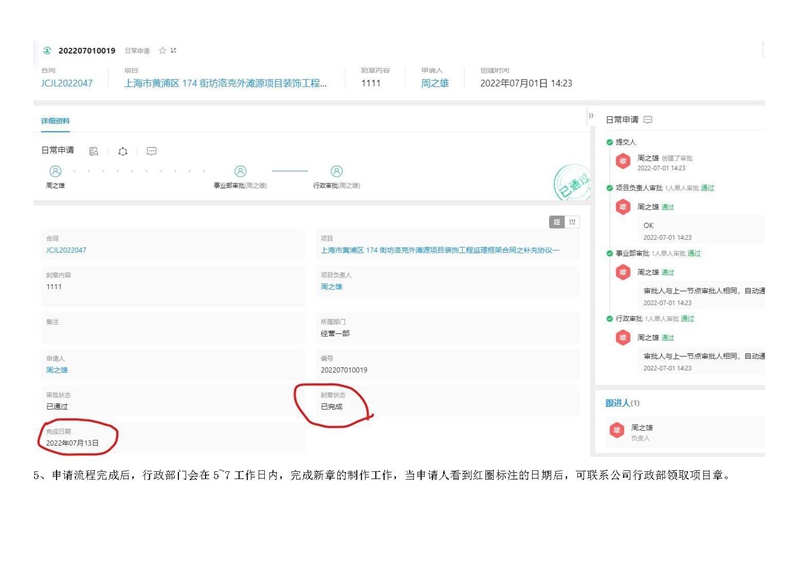The image size is (800, 566).
Task: Switch to the list layout view toggle
Action: [x=557, y=222]
